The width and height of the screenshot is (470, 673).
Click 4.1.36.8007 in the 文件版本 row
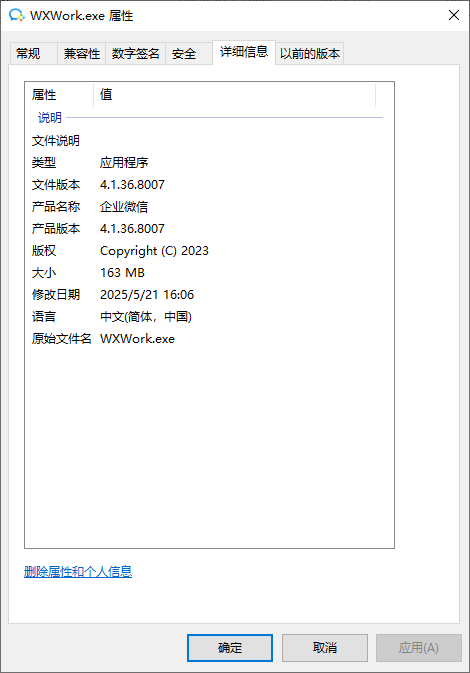pos(132,185)
